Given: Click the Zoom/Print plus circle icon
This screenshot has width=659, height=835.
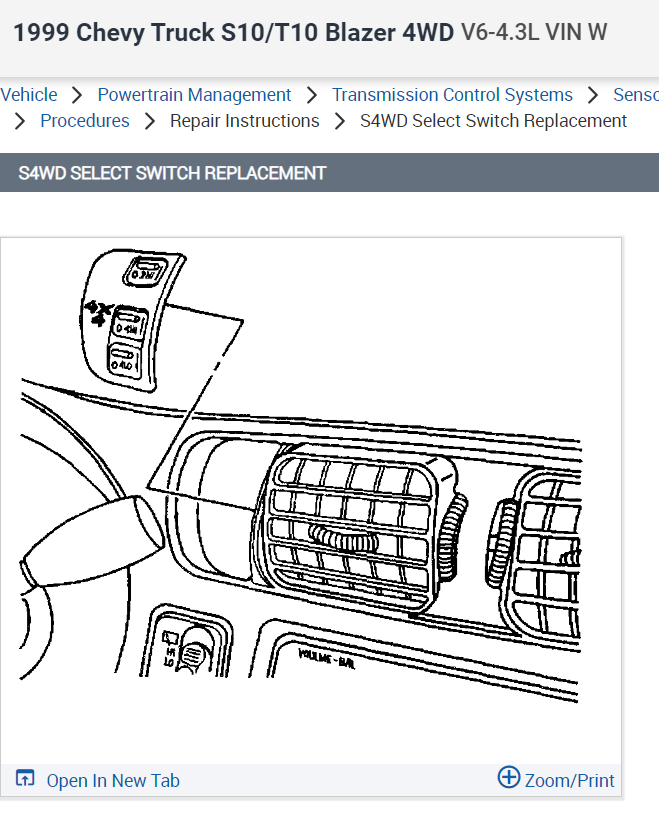Looking at the screenshot, I should point(509,777).
